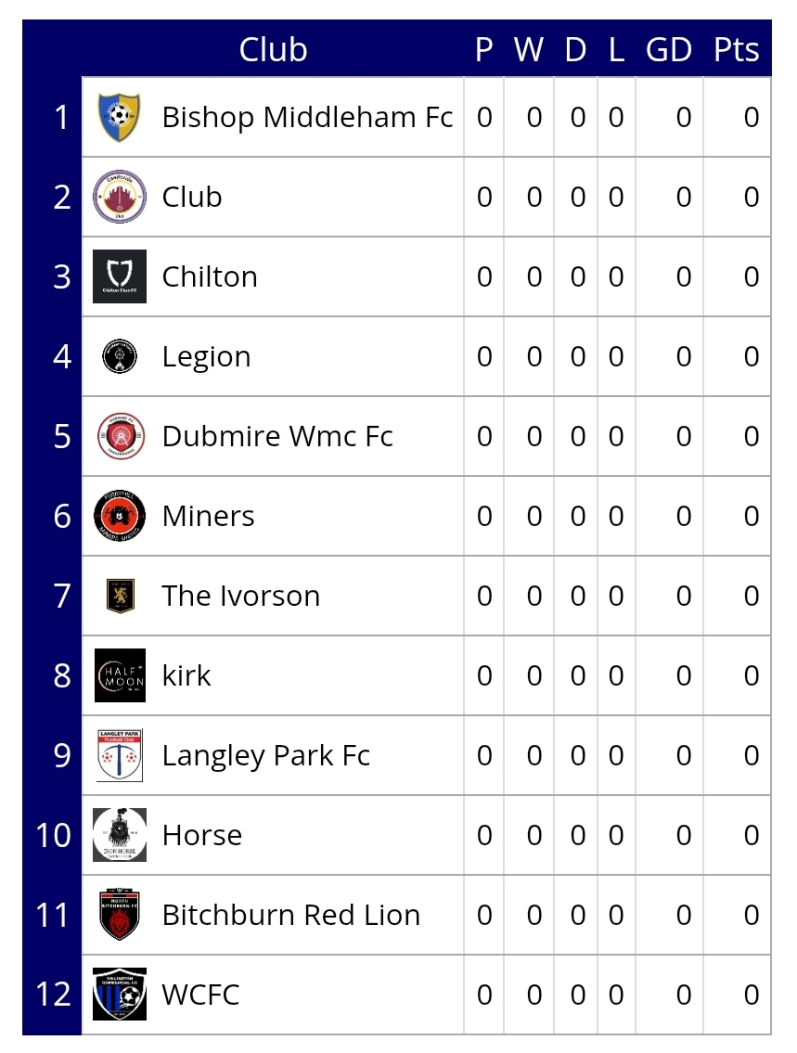Screen dimensions: 797x1053
Task: Click the Dubmire Wmc Fc red crest
Action: pyautogui.click(x=121, y=436)
